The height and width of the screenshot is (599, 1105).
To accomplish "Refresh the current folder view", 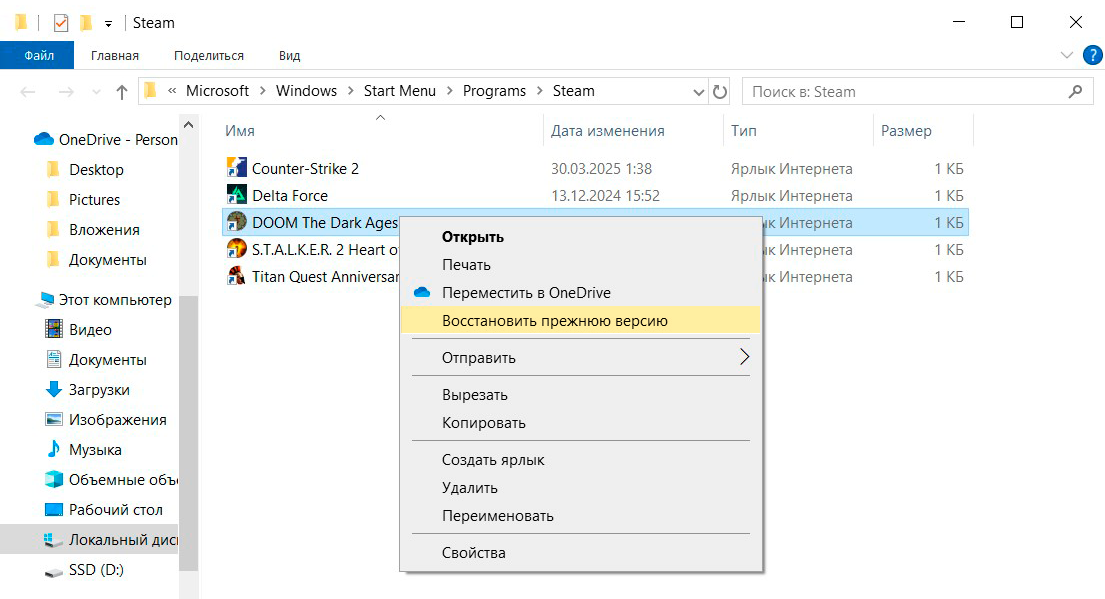I will coord(720,92).
